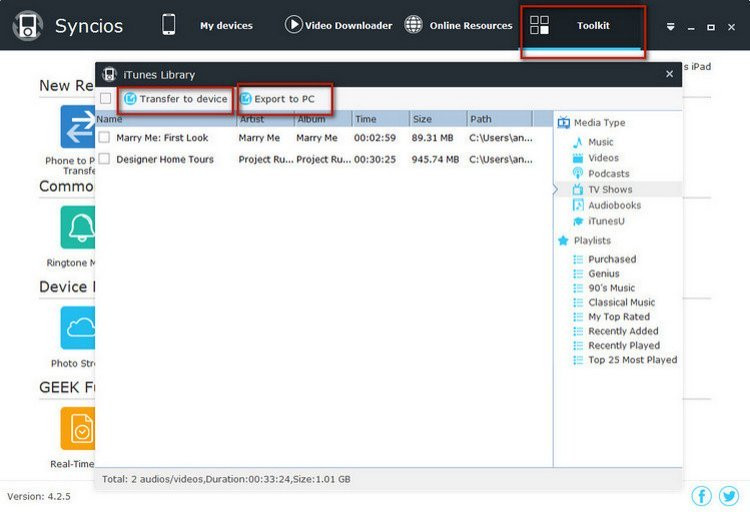Sort by the Size column header
Screen dimensions: 750x515
click(x=438, y=119)
